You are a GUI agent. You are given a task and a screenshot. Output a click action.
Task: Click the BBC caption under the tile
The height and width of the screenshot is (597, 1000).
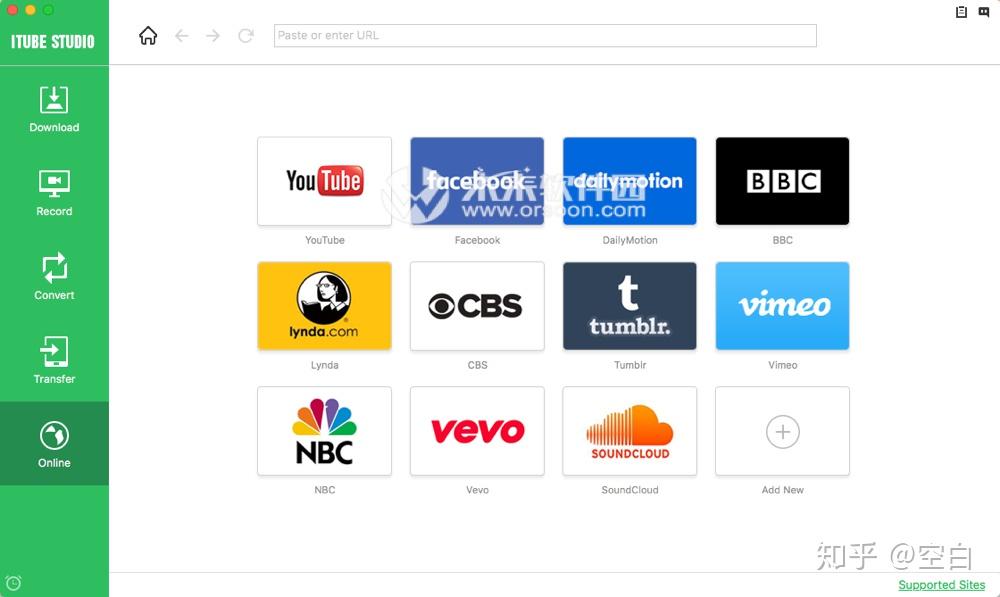click(x=783, y=240)
